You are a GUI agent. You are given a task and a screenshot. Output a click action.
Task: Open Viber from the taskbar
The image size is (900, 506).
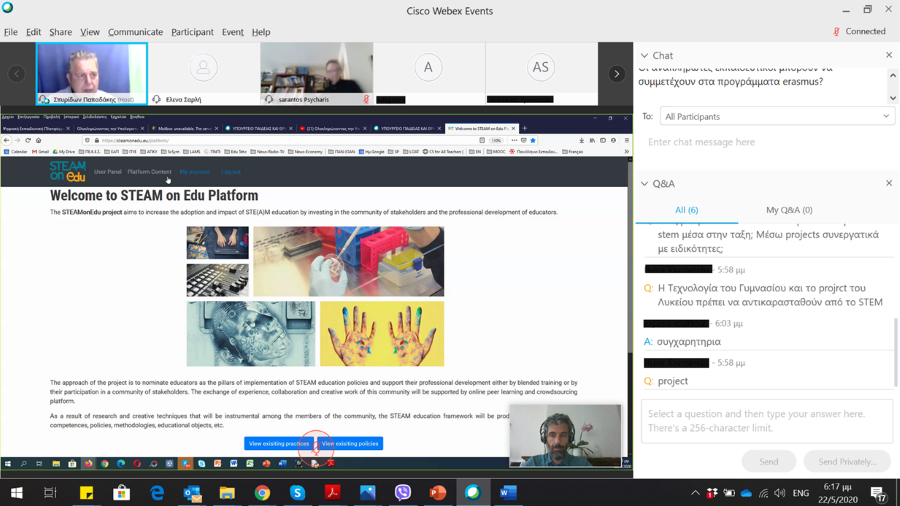402,493
